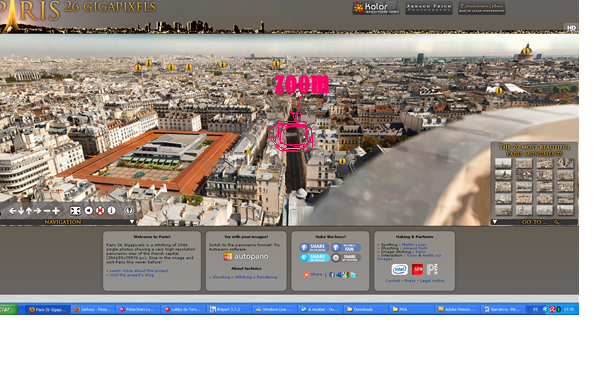Click small Twitter icon in share row
Screen dimensions: 600x375
353,275
